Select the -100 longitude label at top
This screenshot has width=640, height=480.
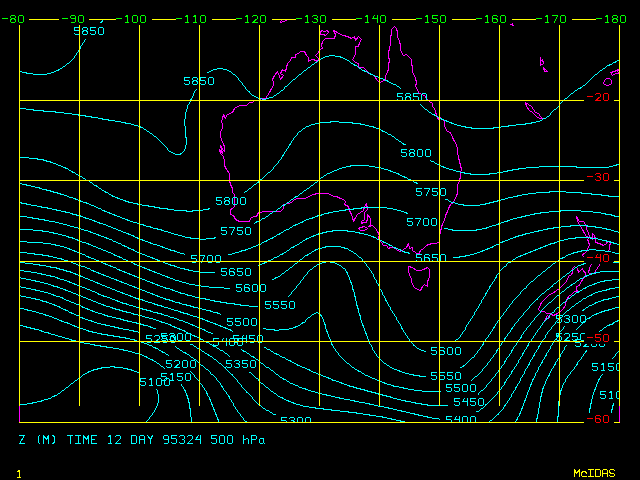(134, 19)
